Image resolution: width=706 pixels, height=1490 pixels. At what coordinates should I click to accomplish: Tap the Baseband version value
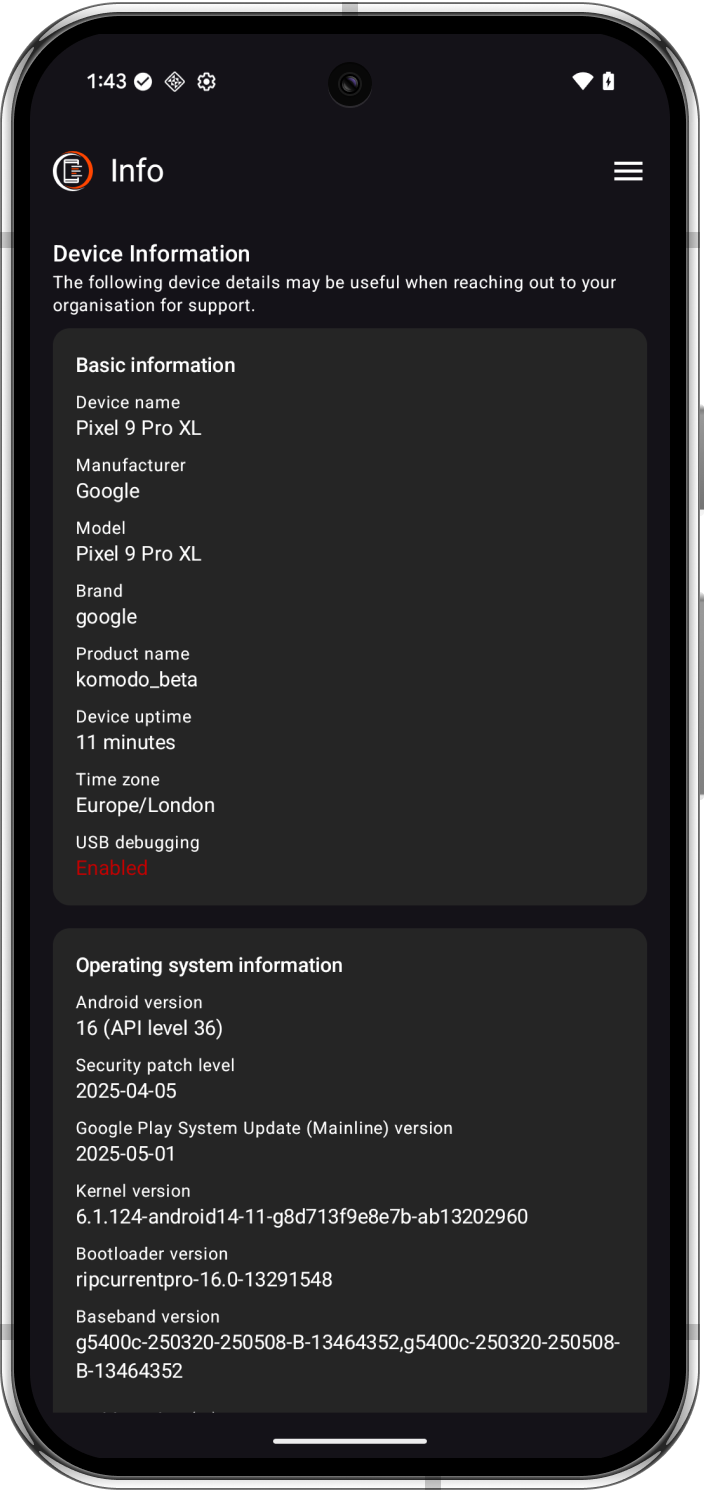point(348,1356)
